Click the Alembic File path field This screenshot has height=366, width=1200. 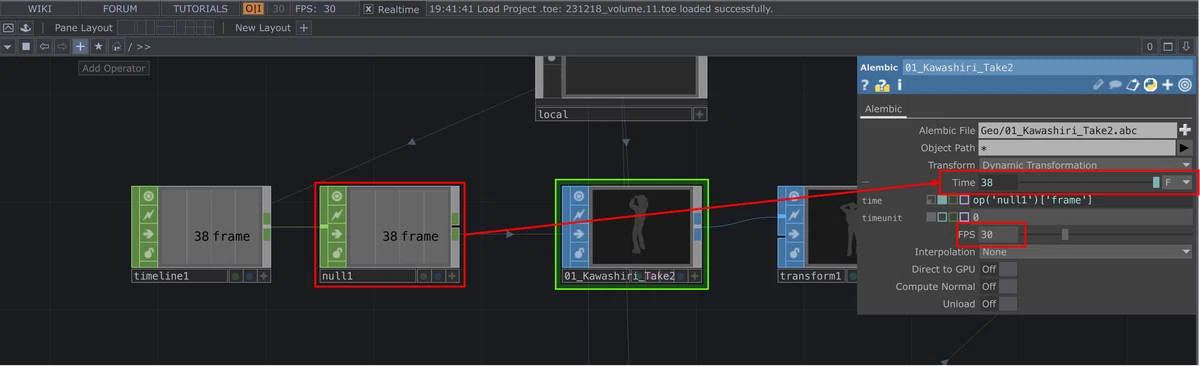point(1077,130)
